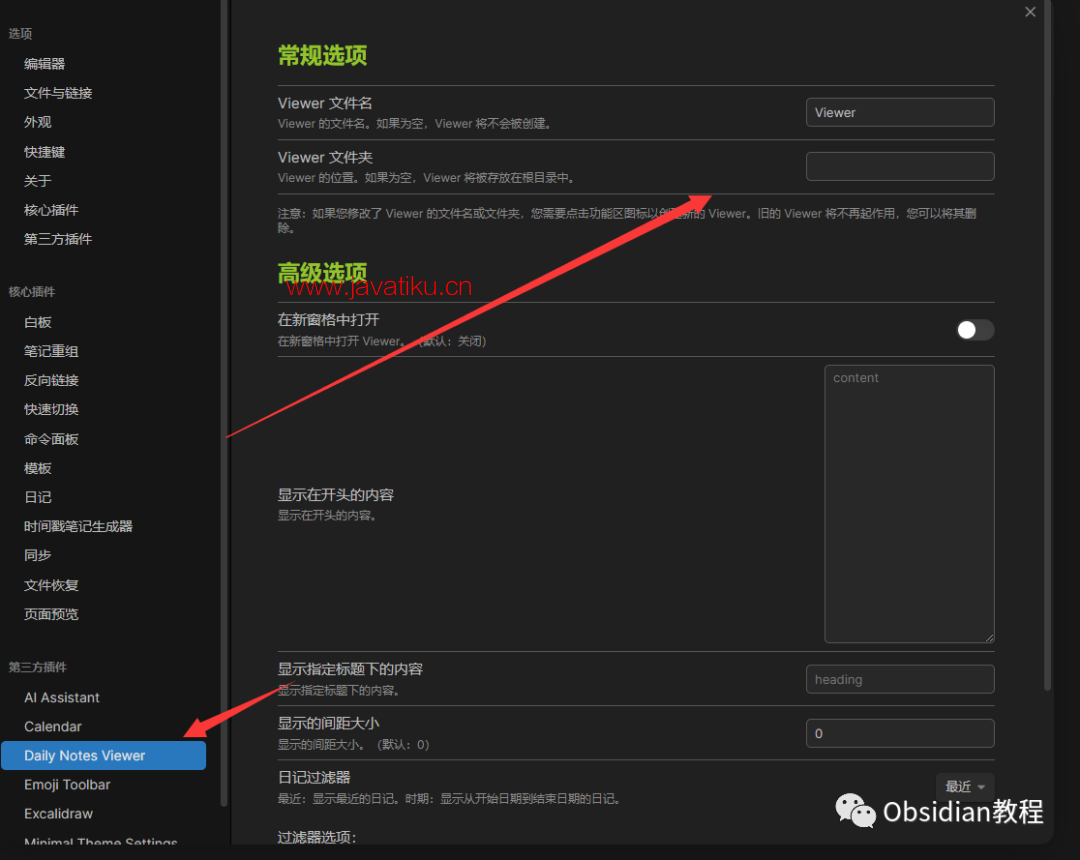Image resolution: width=1080 pixels, height=860 pixels.
Task: Select 反向链接 plugin settings
Action: (x=51, y=380)
